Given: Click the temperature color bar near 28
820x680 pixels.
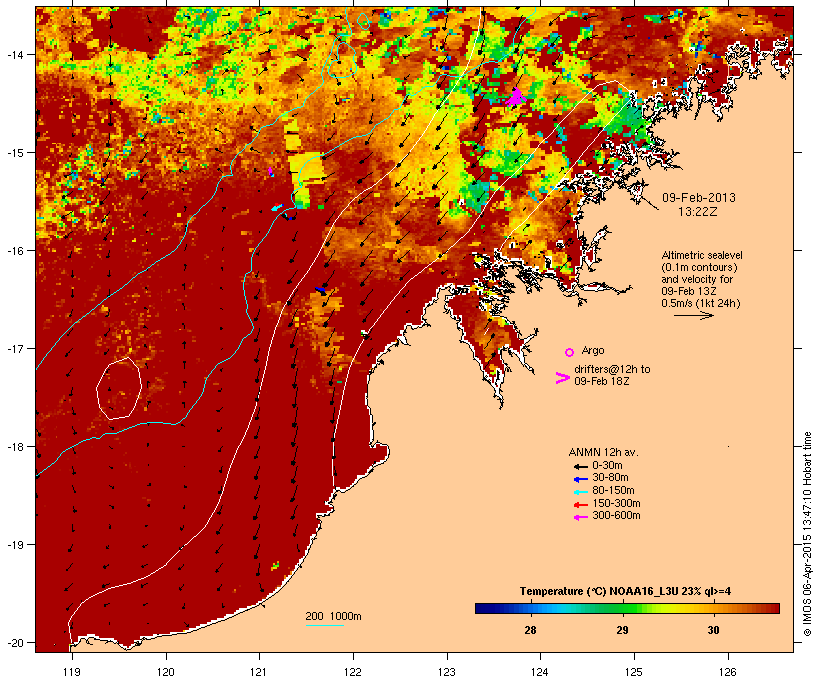Looking at the screenshot, I should click(530, 608).
